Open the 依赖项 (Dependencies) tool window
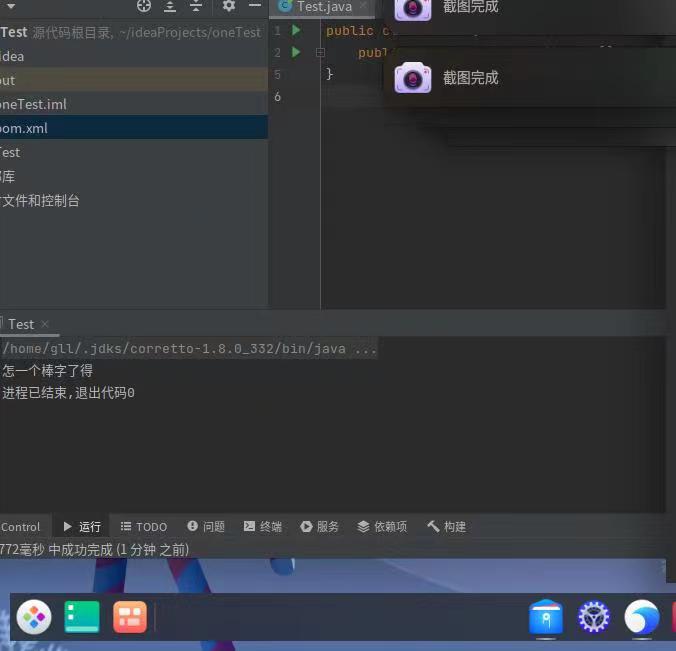 [x=382, y=526]
